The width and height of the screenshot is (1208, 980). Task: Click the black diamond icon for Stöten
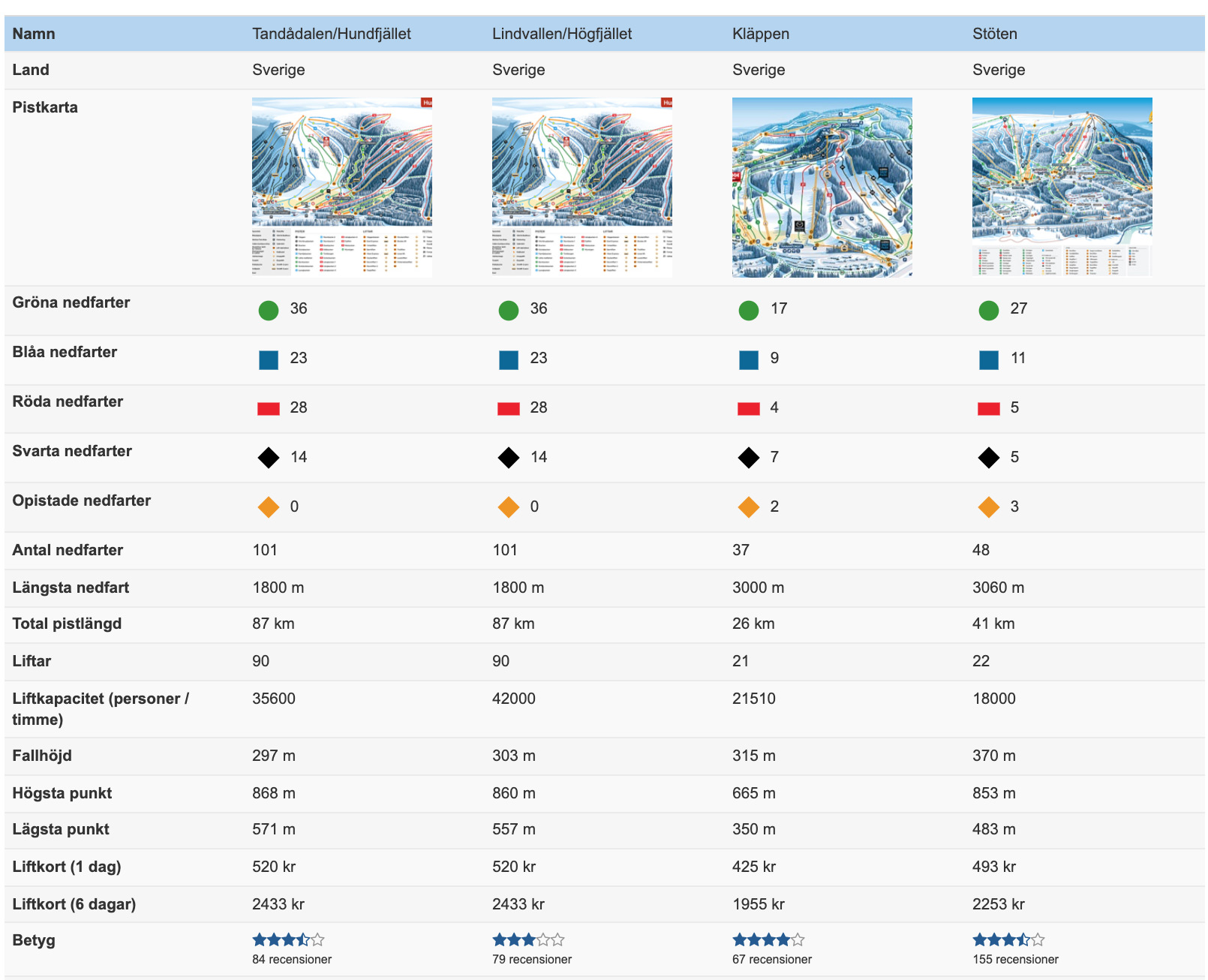tap(988, 458)
